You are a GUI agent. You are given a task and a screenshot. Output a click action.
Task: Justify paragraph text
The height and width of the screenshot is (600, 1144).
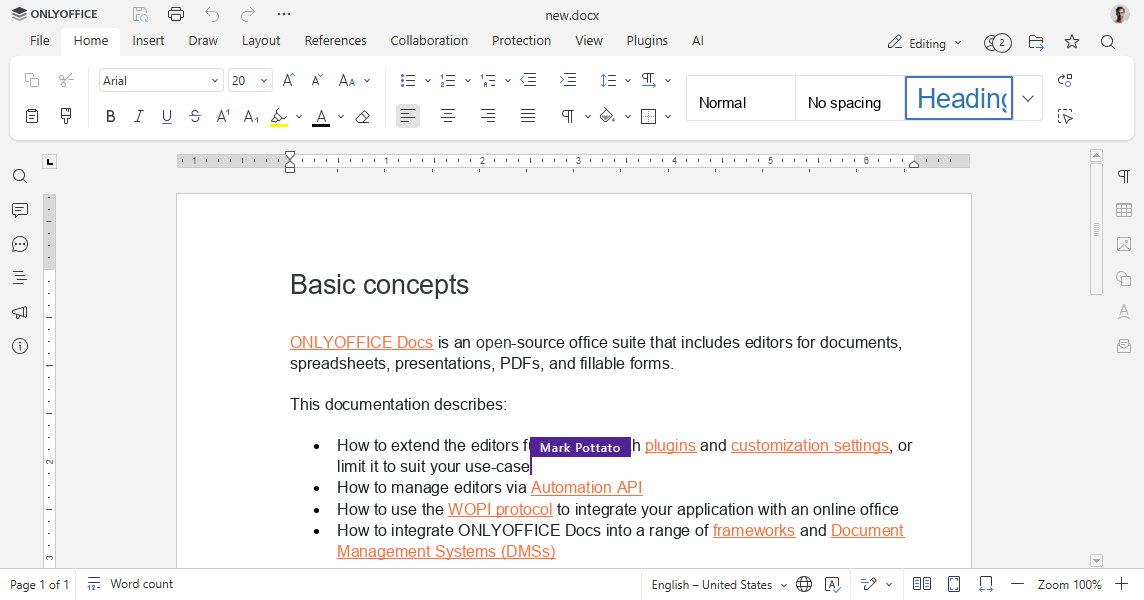click(528, 116)
